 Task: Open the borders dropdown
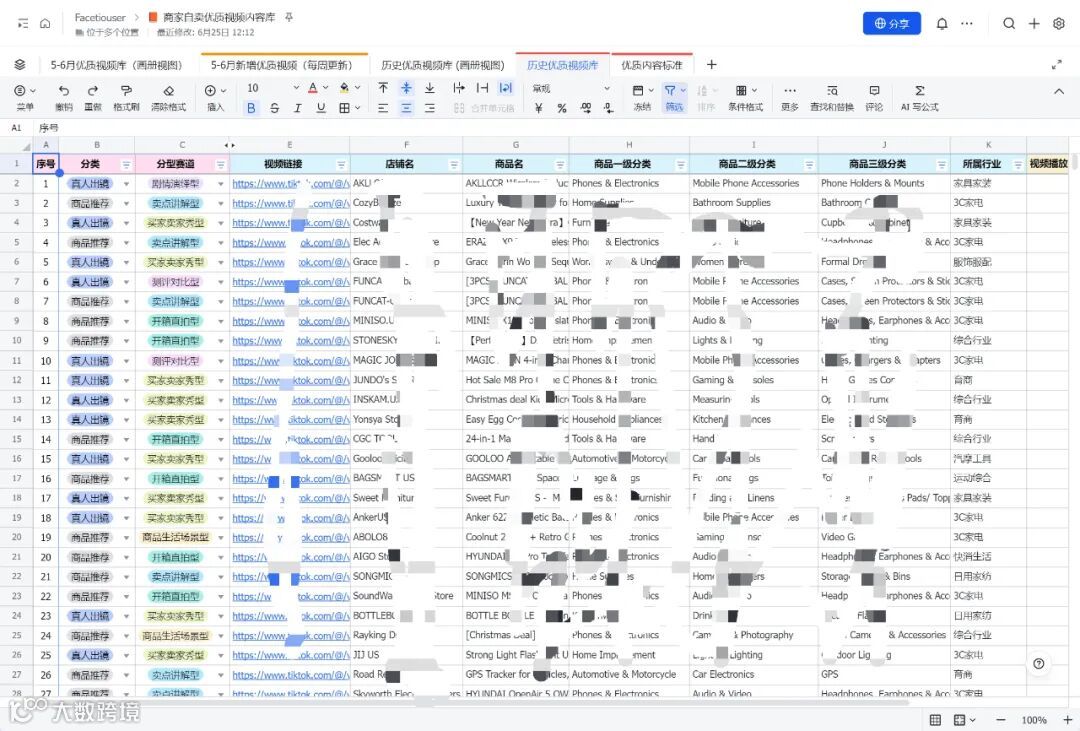pyautogui.click(x=349, y=107)
